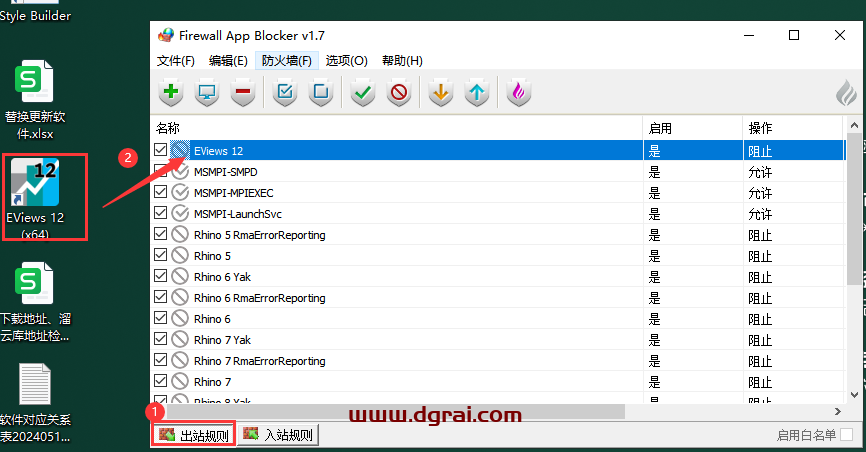
Task: Toggle the Rhino 6 rule checkbox
Action: tap(161, 318)
